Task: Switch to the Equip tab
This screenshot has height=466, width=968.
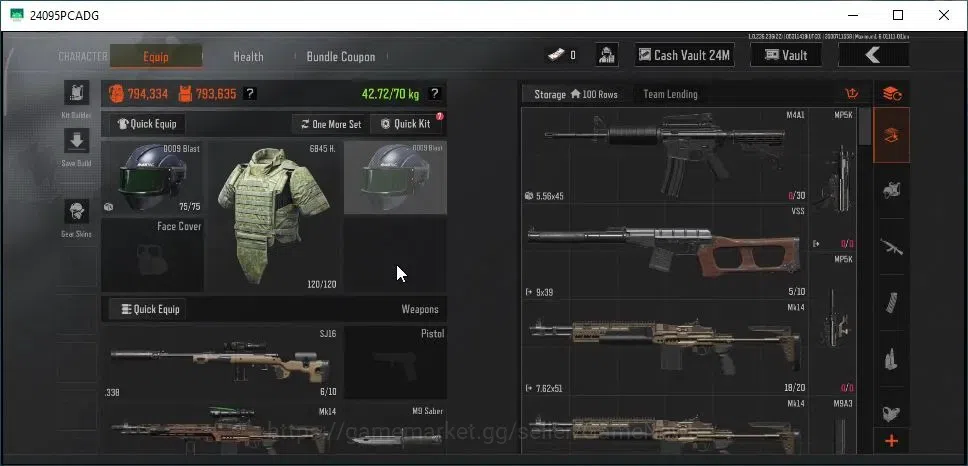Action: point(156,56)
